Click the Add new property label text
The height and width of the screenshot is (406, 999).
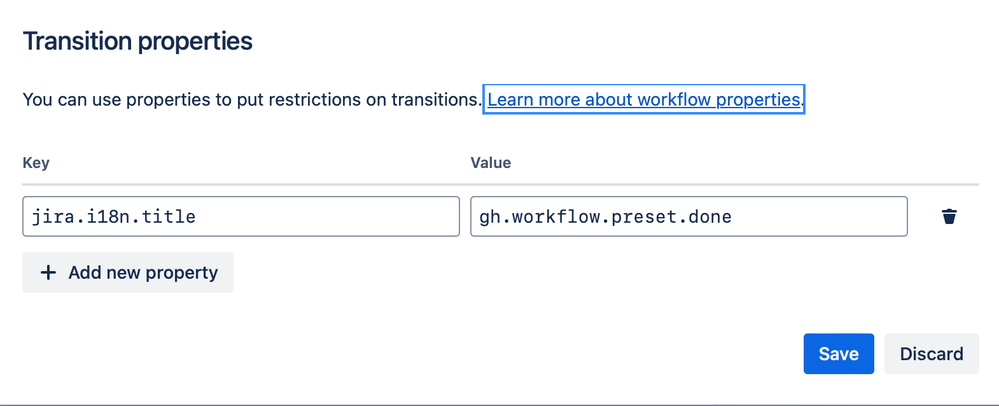click(x=143, y=273)
